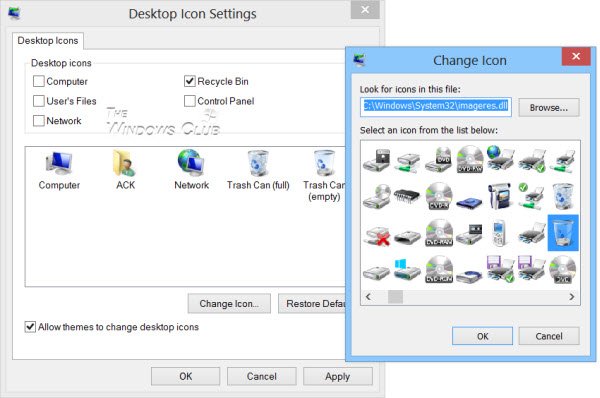This screenshot has height=398, width=600.
Task: Select the Computer icon in Desktop Icon Settings
Action: [x=59, y=170]
